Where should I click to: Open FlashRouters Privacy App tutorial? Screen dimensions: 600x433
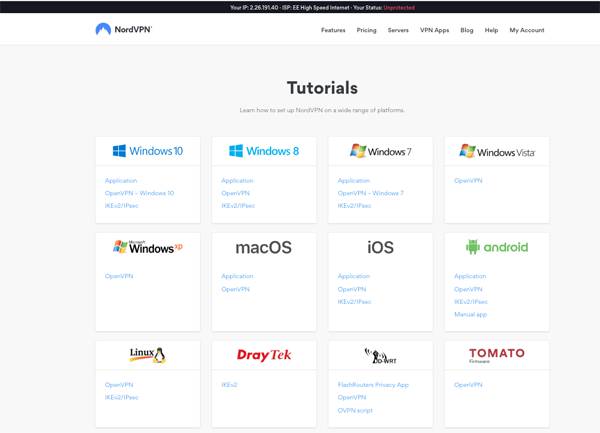tap(373, 385)
